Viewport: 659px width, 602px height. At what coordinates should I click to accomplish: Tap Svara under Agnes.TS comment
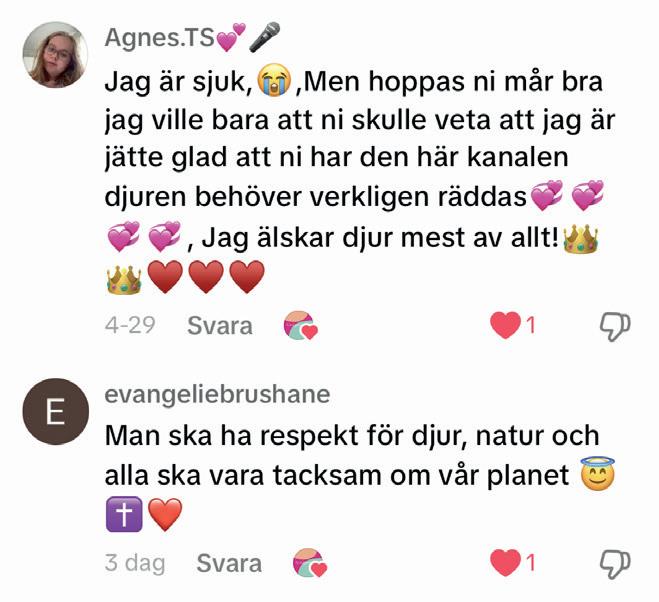pos(220,326)
